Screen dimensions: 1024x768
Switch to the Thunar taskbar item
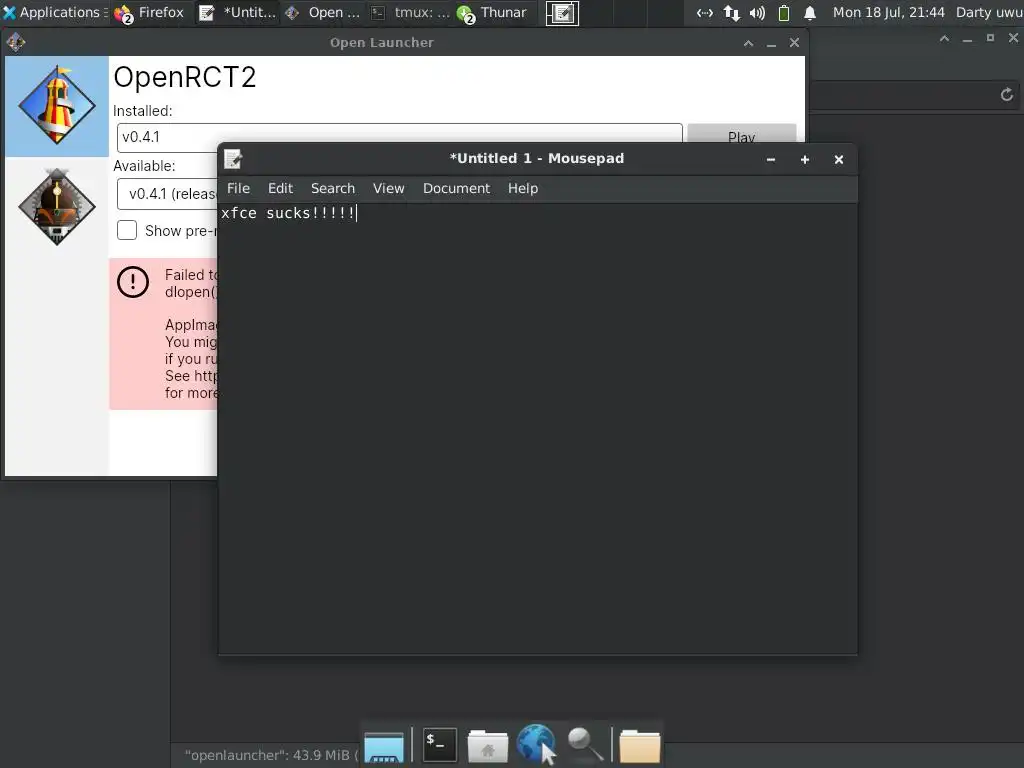pos(492,12)
